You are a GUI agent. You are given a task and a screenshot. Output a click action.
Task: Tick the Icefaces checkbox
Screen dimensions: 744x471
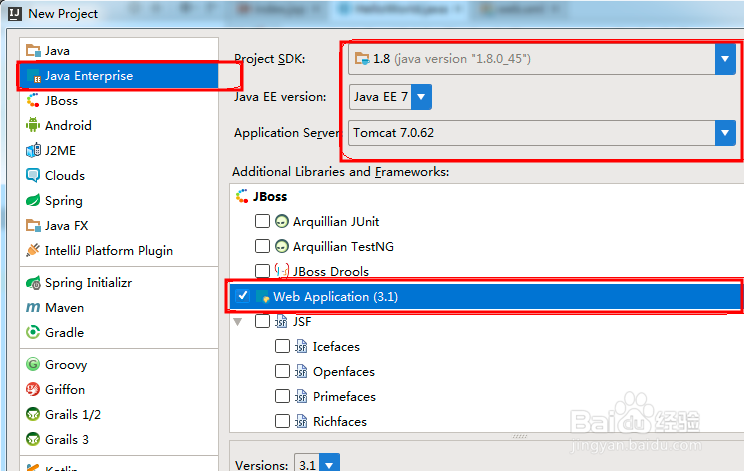(282, 346)
